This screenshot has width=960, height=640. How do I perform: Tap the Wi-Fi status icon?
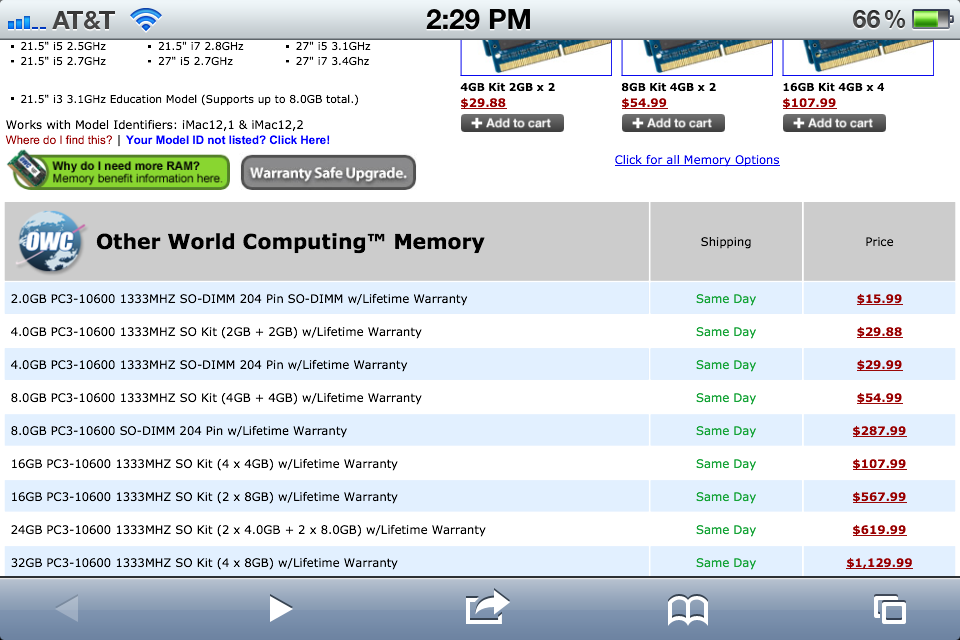146,20
